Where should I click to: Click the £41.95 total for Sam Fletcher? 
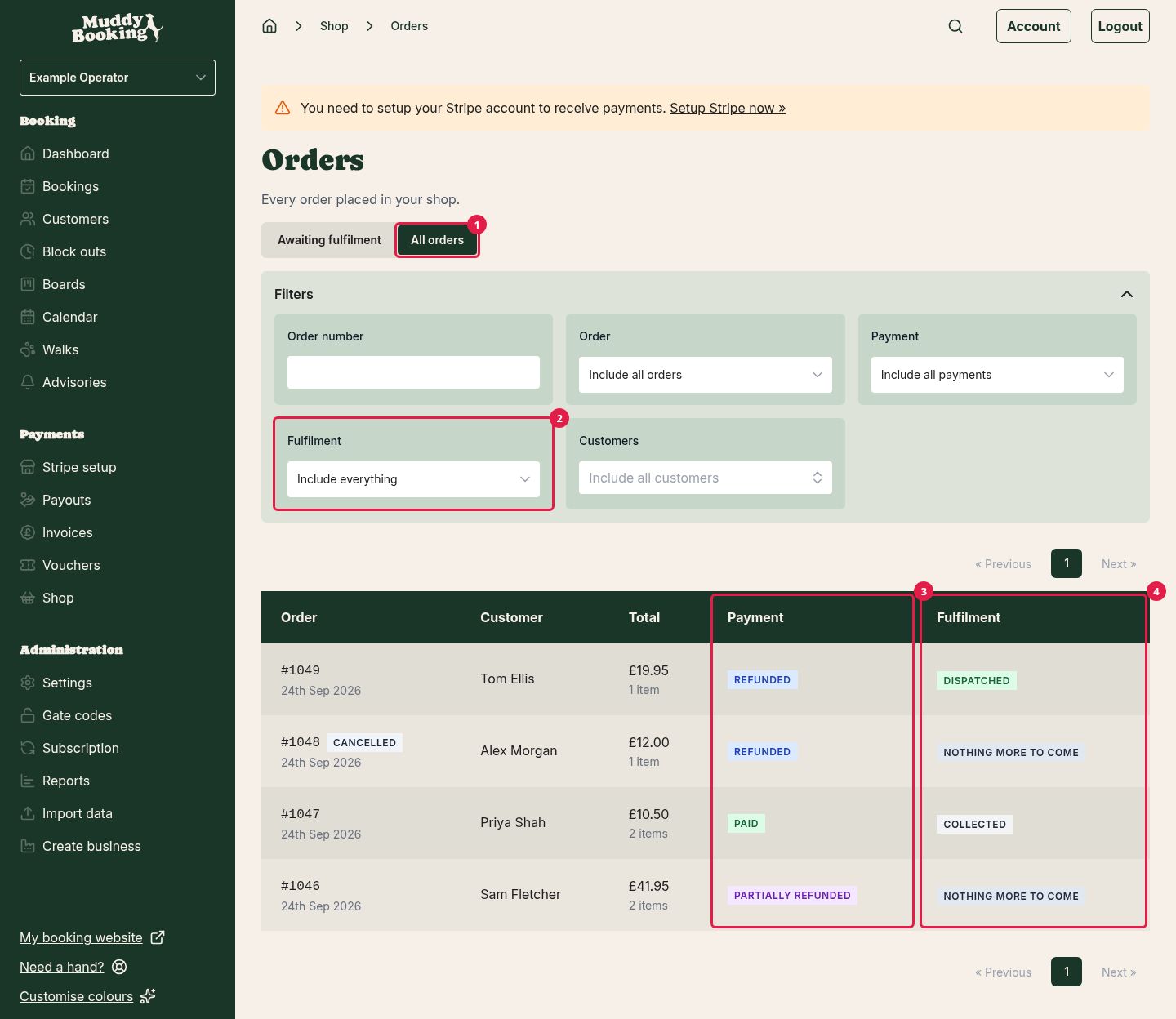point(648,886)
